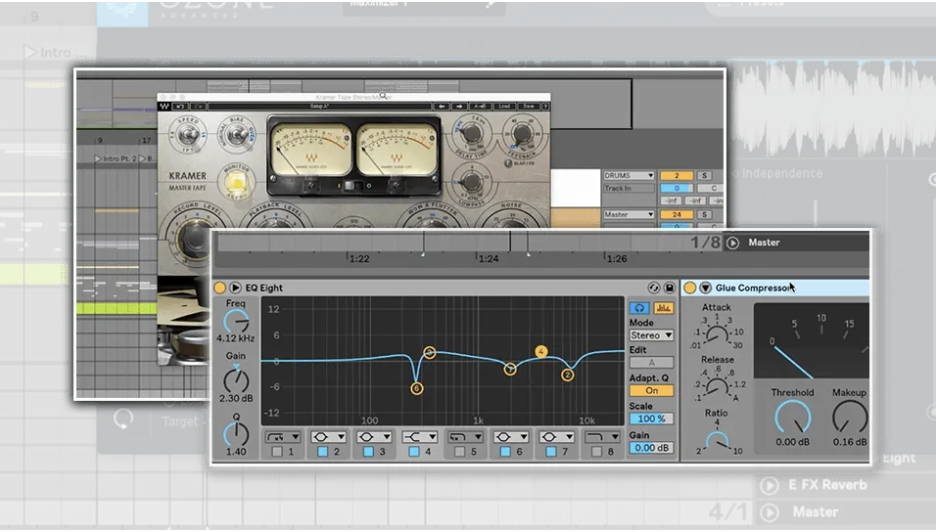Click the left VU meter in Kramer
Image resolution: width=936 pixels, height=532 pixels.
point(311,150)
